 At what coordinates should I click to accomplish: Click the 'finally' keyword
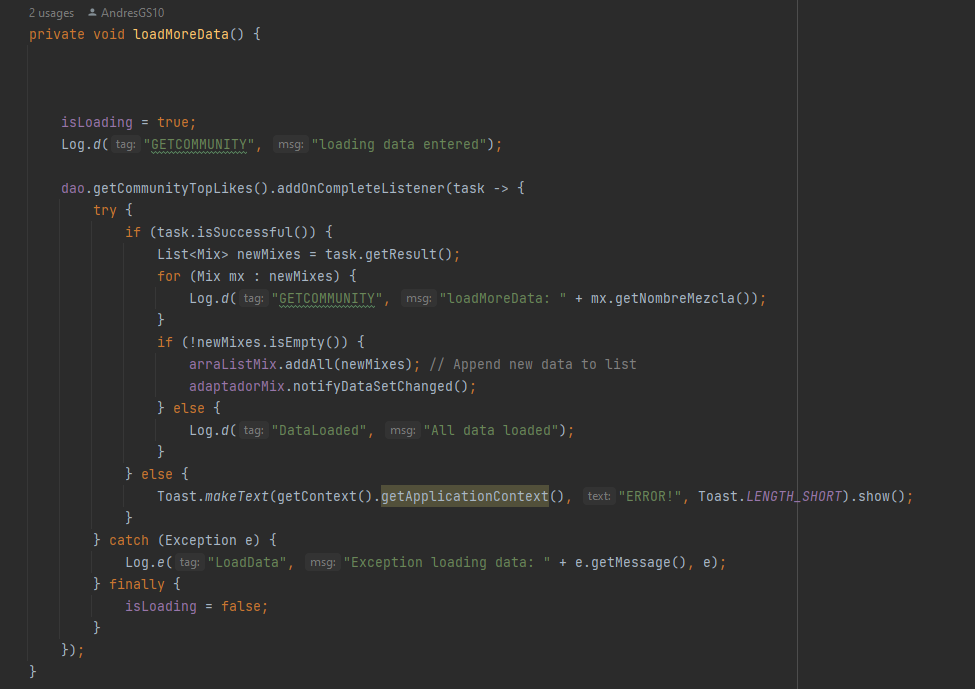(x=137, y=585)
